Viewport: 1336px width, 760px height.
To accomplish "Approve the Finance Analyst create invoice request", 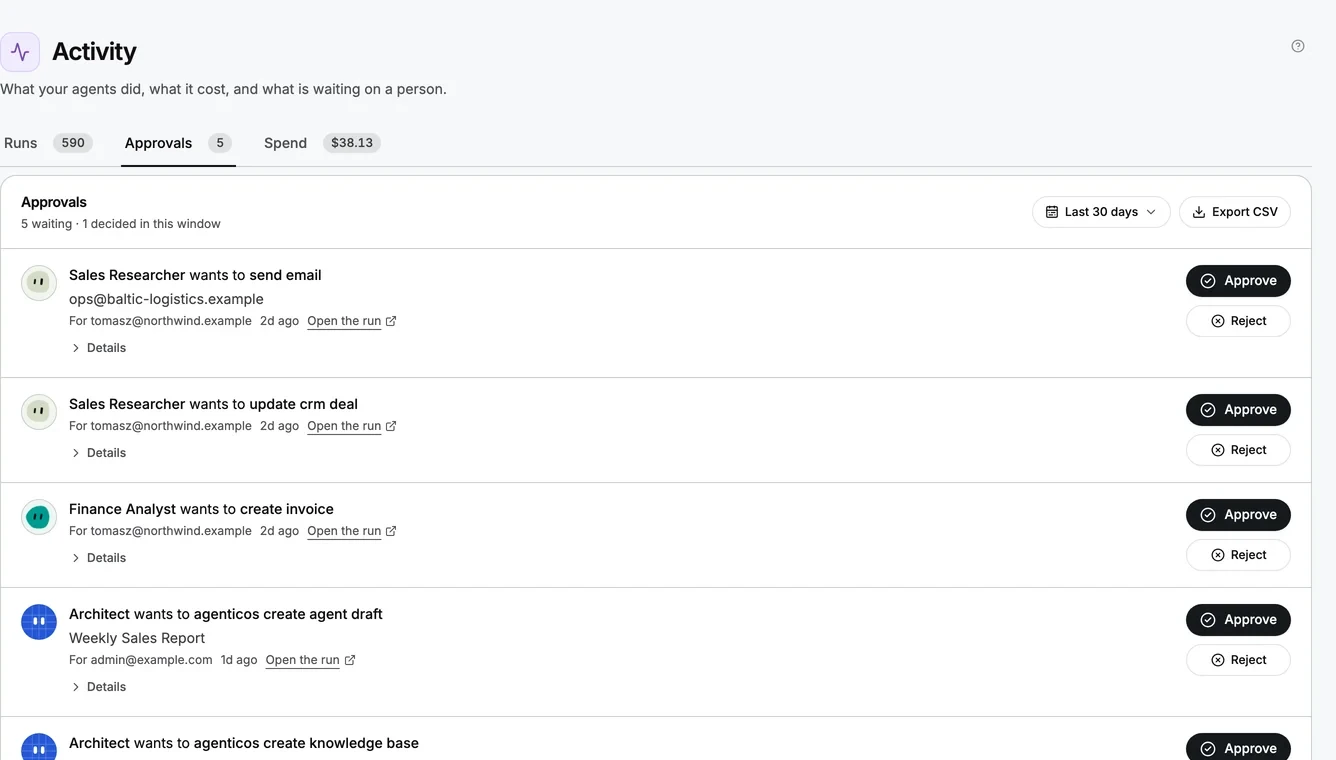I will pyautogui.click(x=1238, y=515).
